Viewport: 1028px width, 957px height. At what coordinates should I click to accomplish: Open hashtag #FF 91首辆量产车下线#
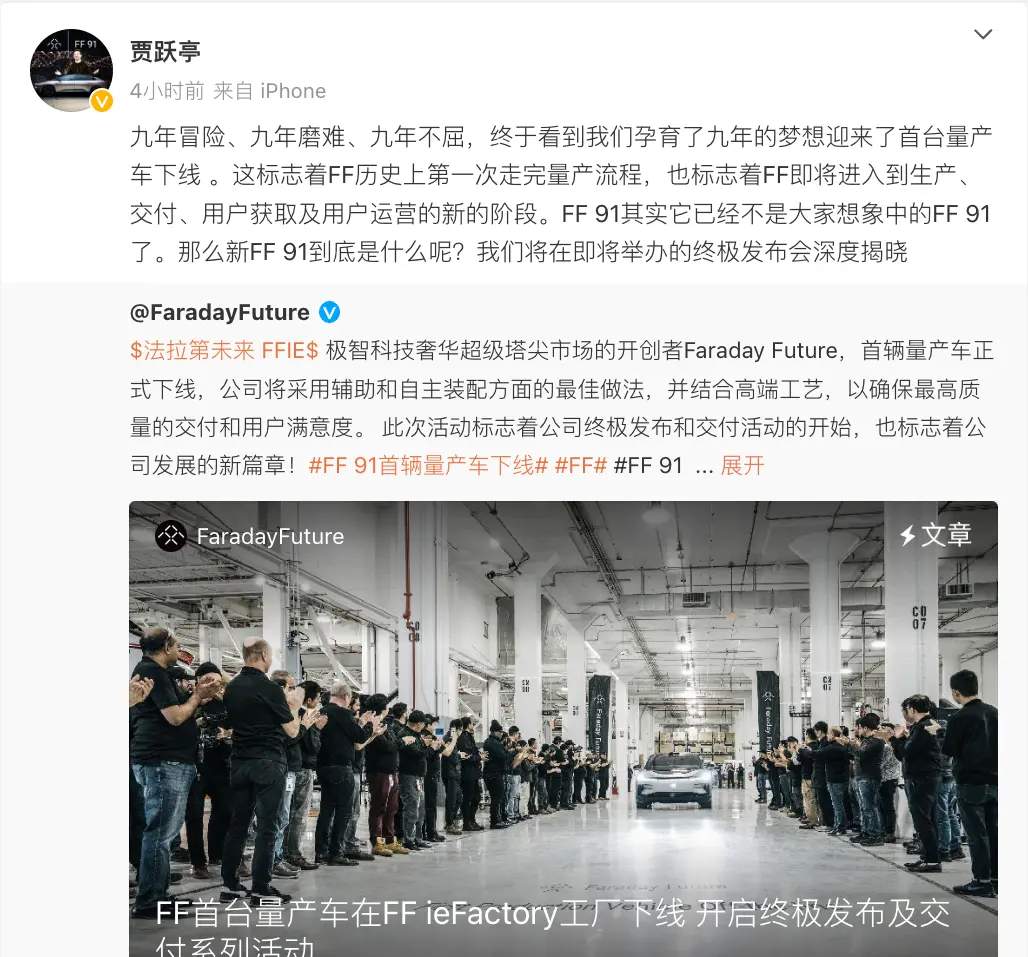pyautogui.click(x=428, y=465)
